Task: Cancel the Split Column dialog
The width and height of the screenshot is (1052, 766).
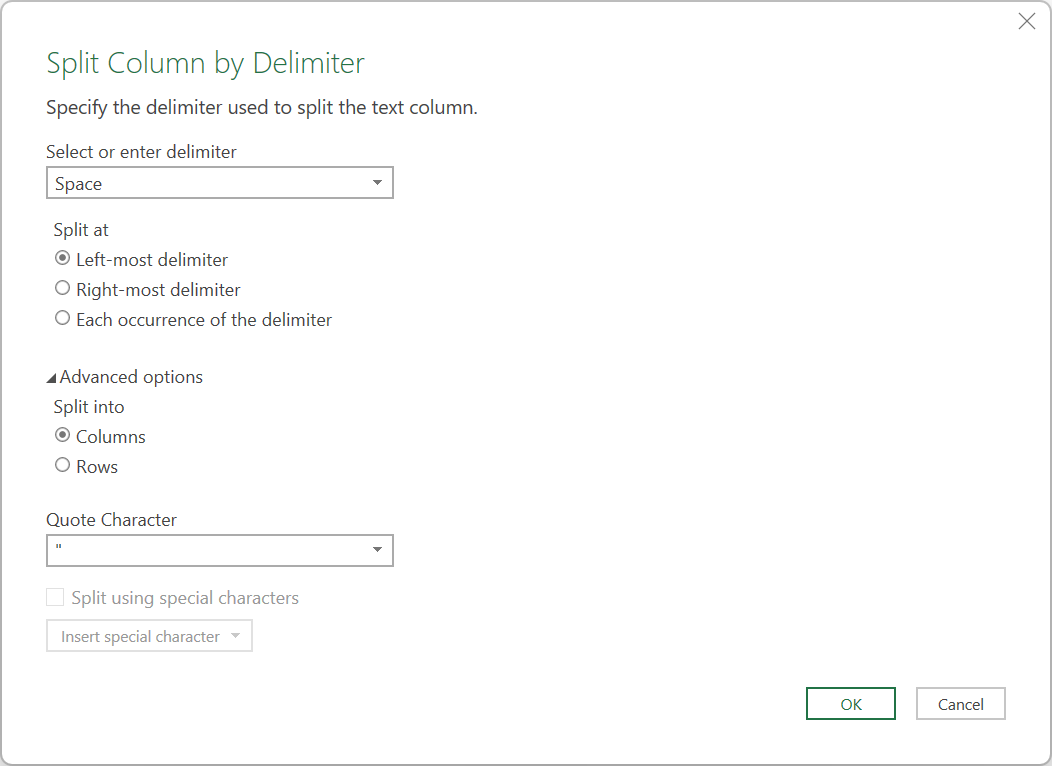Action: (959, 703)
